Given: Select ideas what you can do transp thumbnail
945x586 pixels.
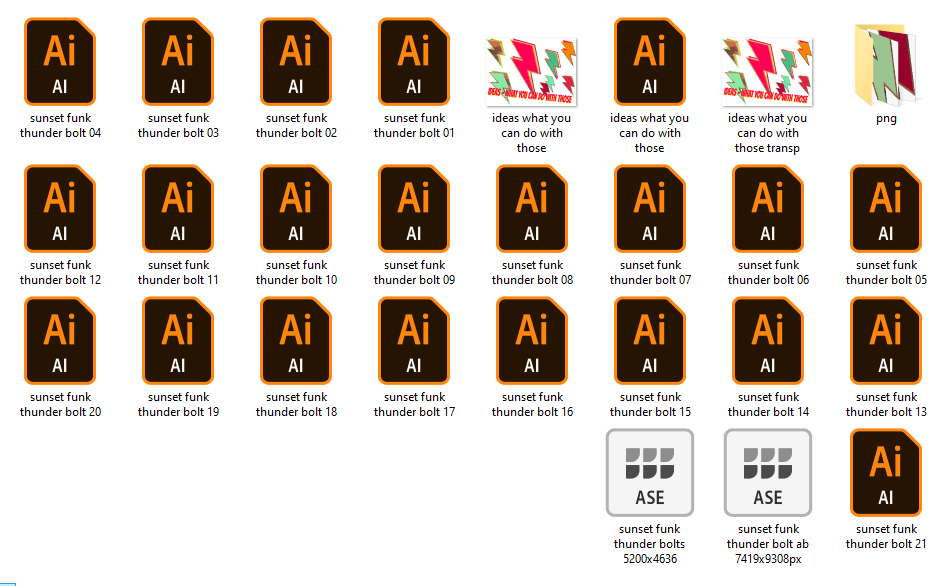Looking at the screenshot, I should (x=768, y=70).
